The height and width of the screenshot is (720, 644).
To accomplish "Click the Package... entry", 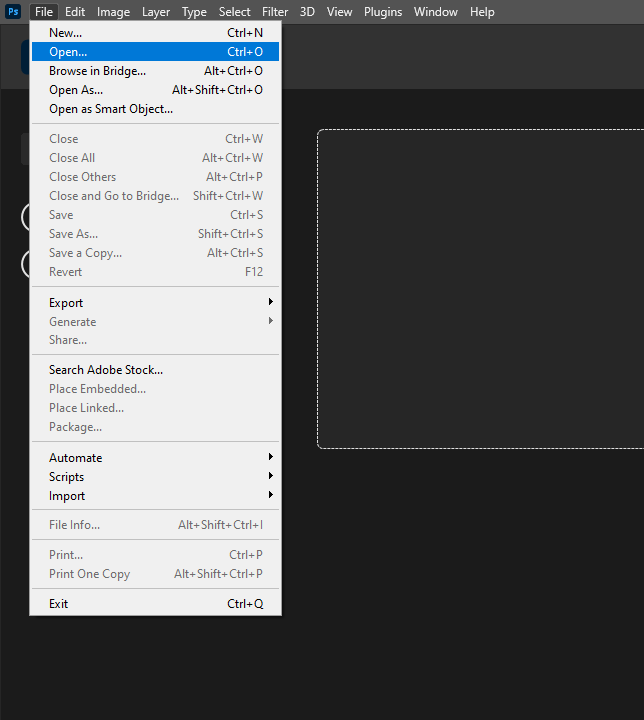I will tap(155, 427).
